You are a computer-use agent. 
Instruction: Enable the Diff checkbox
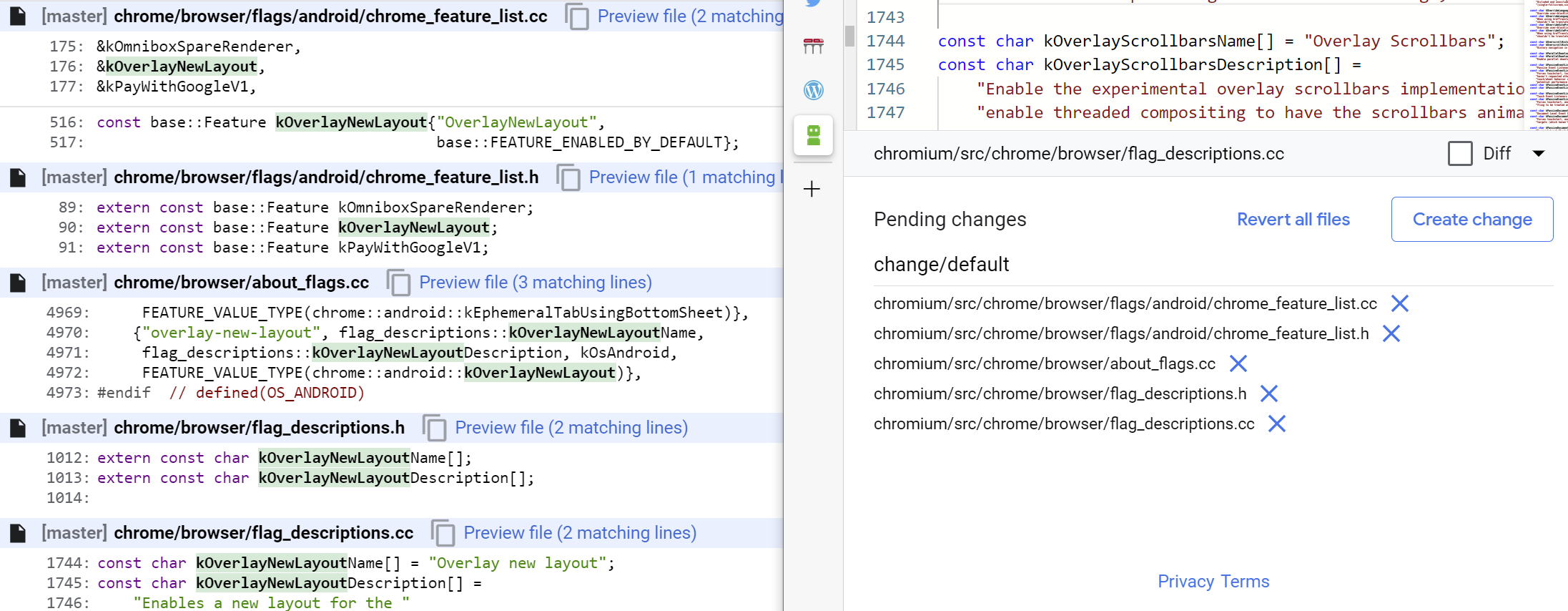point(1459,154)
